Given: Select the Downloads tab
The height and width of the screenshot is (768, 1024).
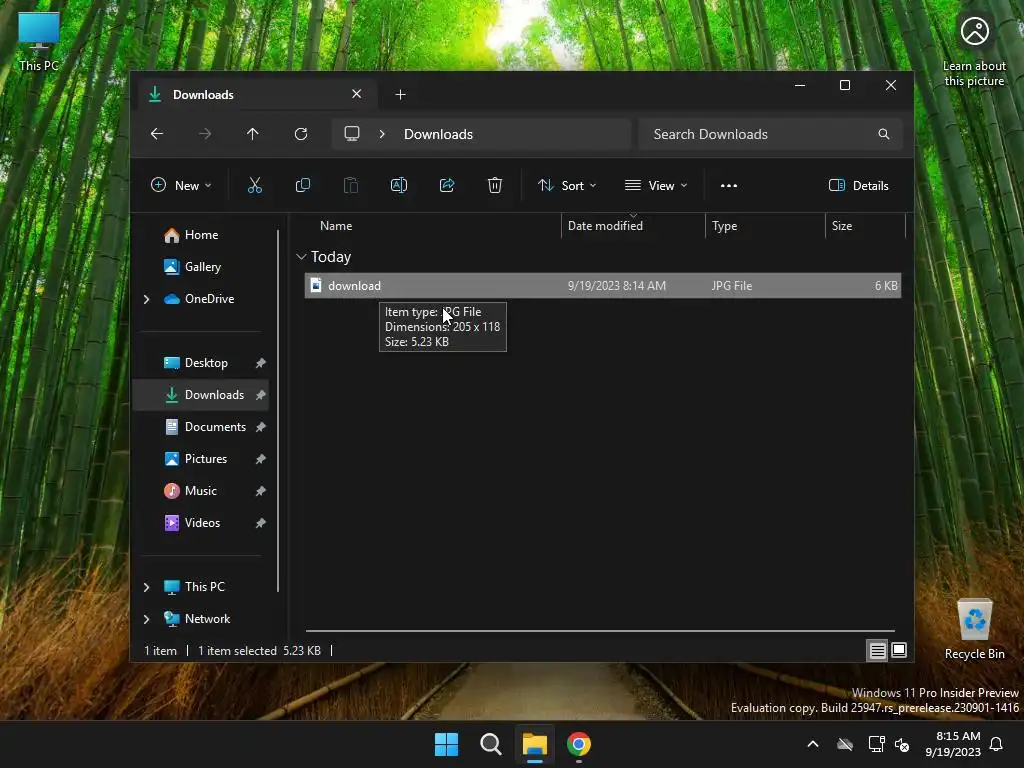Looking at the screenshot, I should click(x=255, y=95).
